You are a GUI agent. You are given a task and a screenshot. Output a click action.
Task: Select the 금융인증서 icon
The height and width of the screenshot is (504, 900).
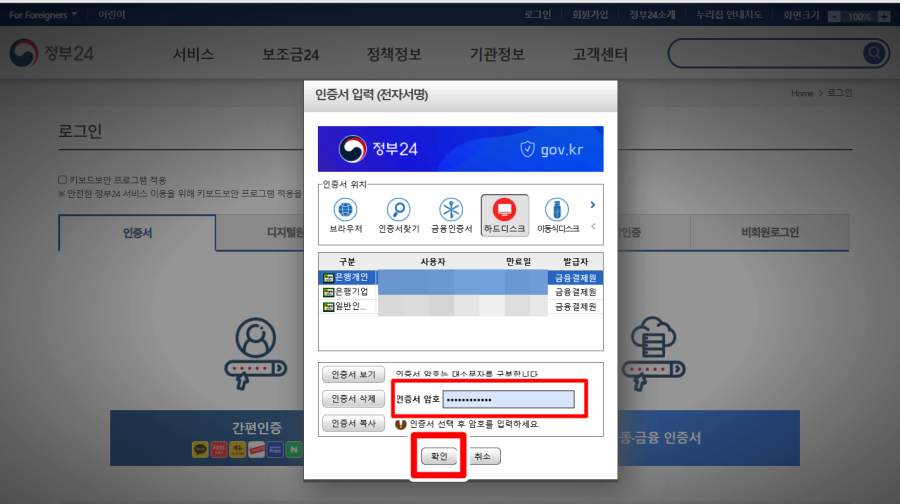coord(451,215)
